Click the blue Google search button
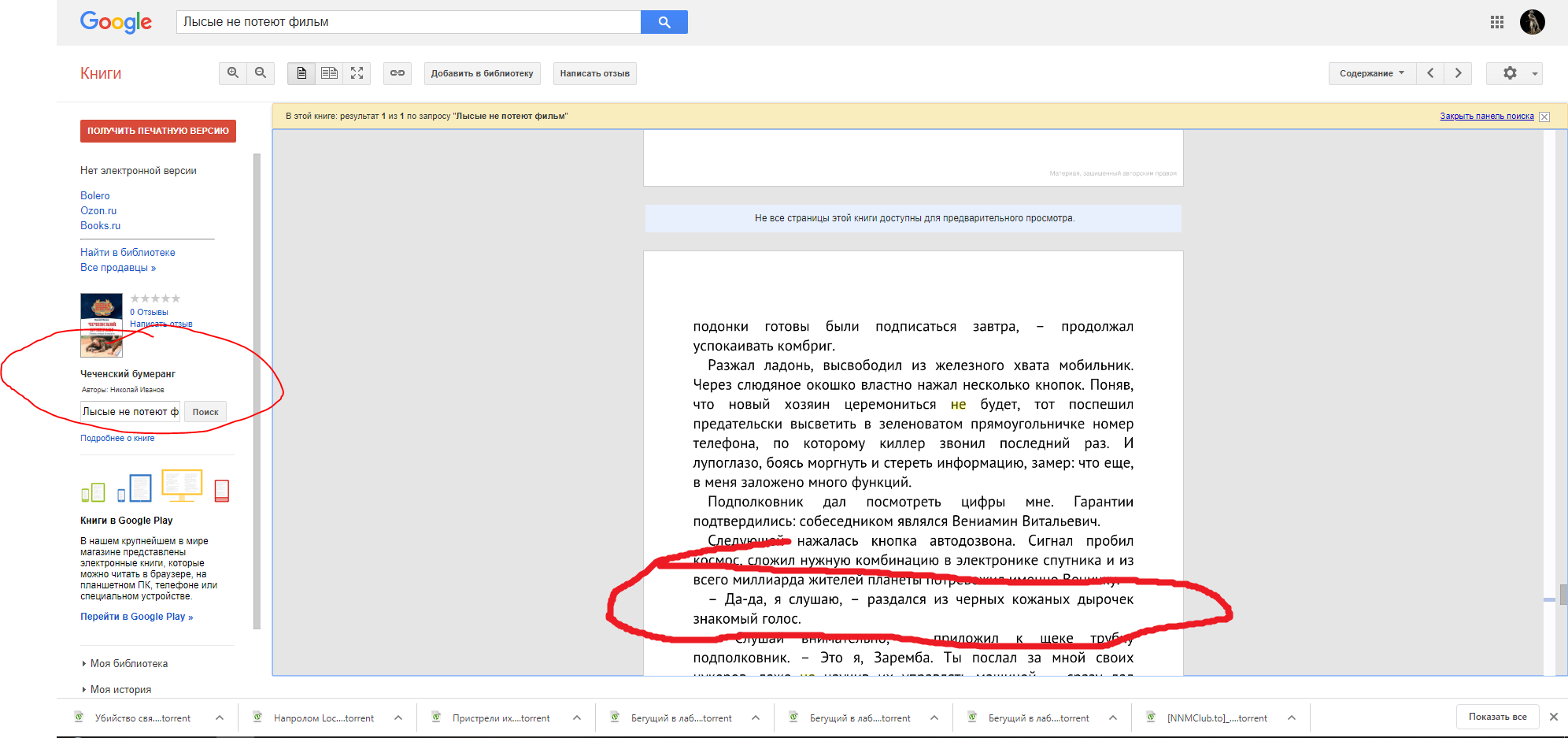 (x=664, y=22)
